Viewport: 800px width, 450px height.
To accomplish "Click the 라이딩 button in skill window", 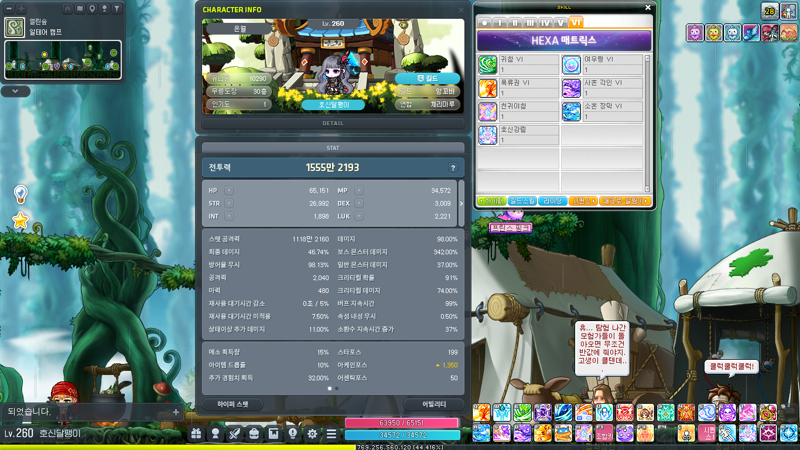I will pos(553,201).
